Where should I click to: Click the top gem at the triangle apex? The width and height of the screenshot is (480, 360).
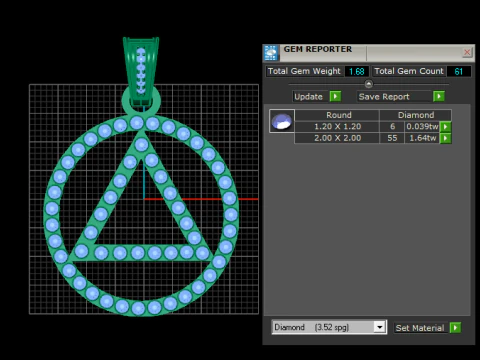(141, 145)
